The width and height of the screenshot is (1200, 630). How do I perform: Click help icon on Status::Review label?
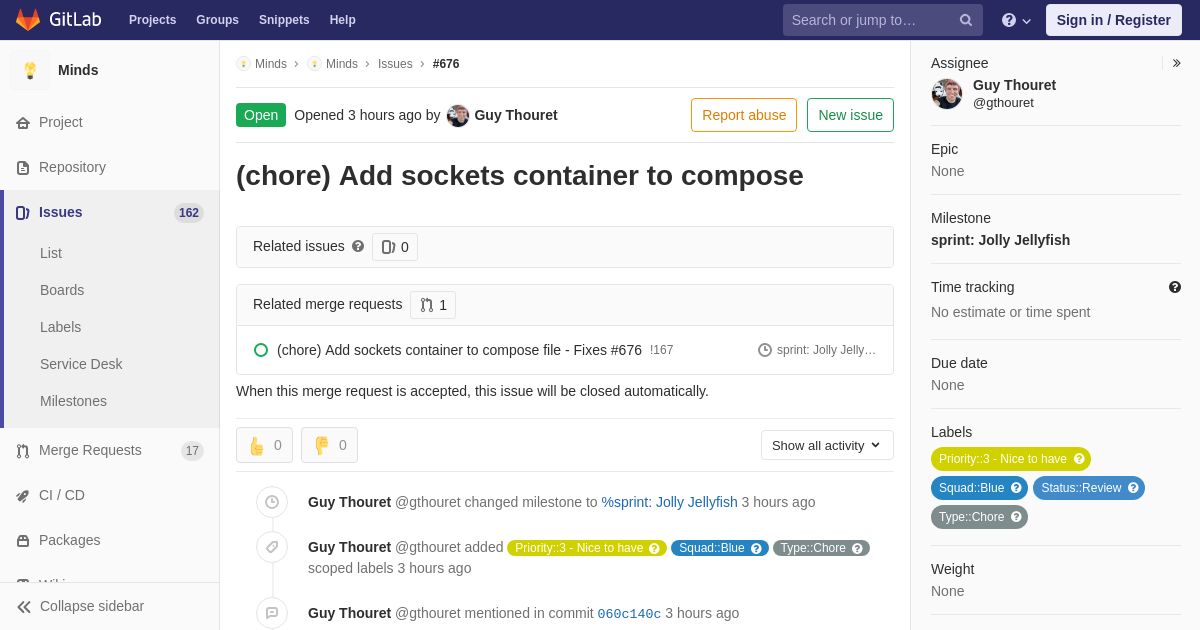(1133, 488)
